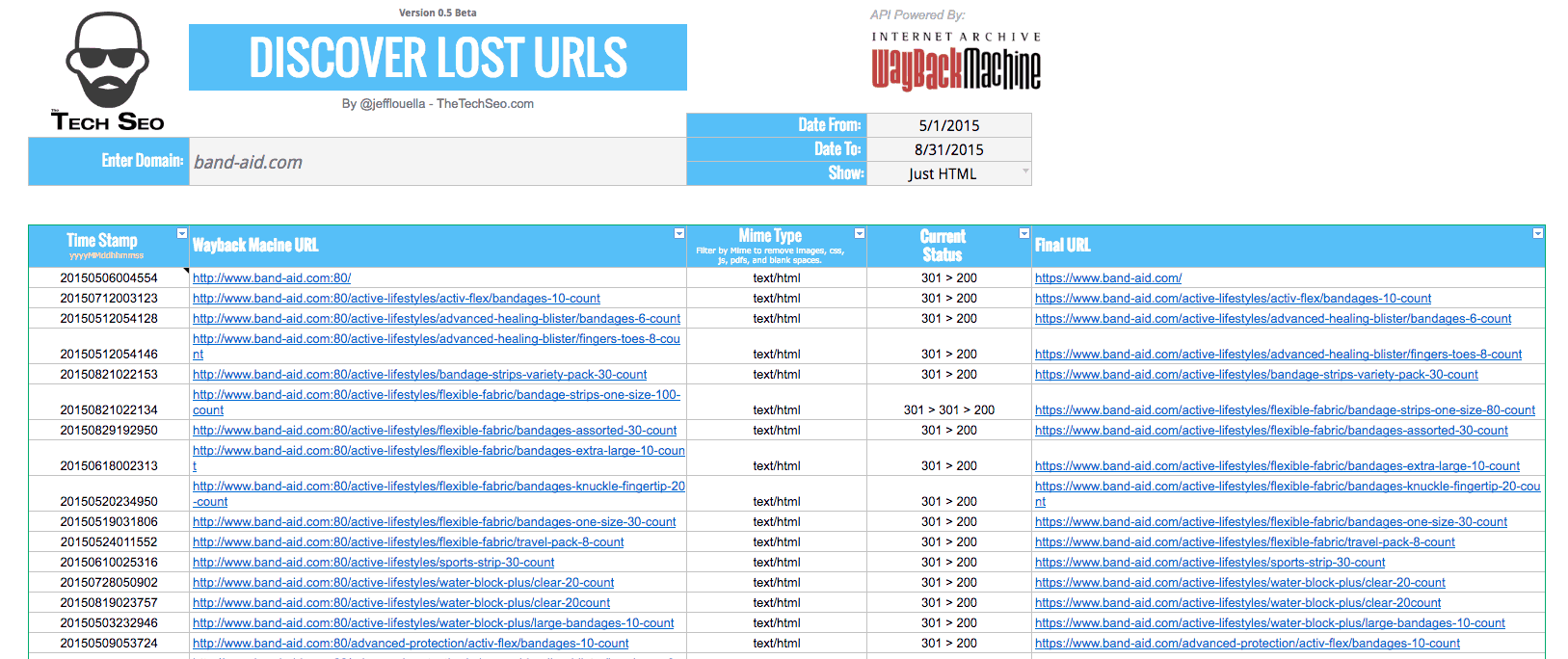
Task: Click the Date To label cell
Action: coord(777,149)
